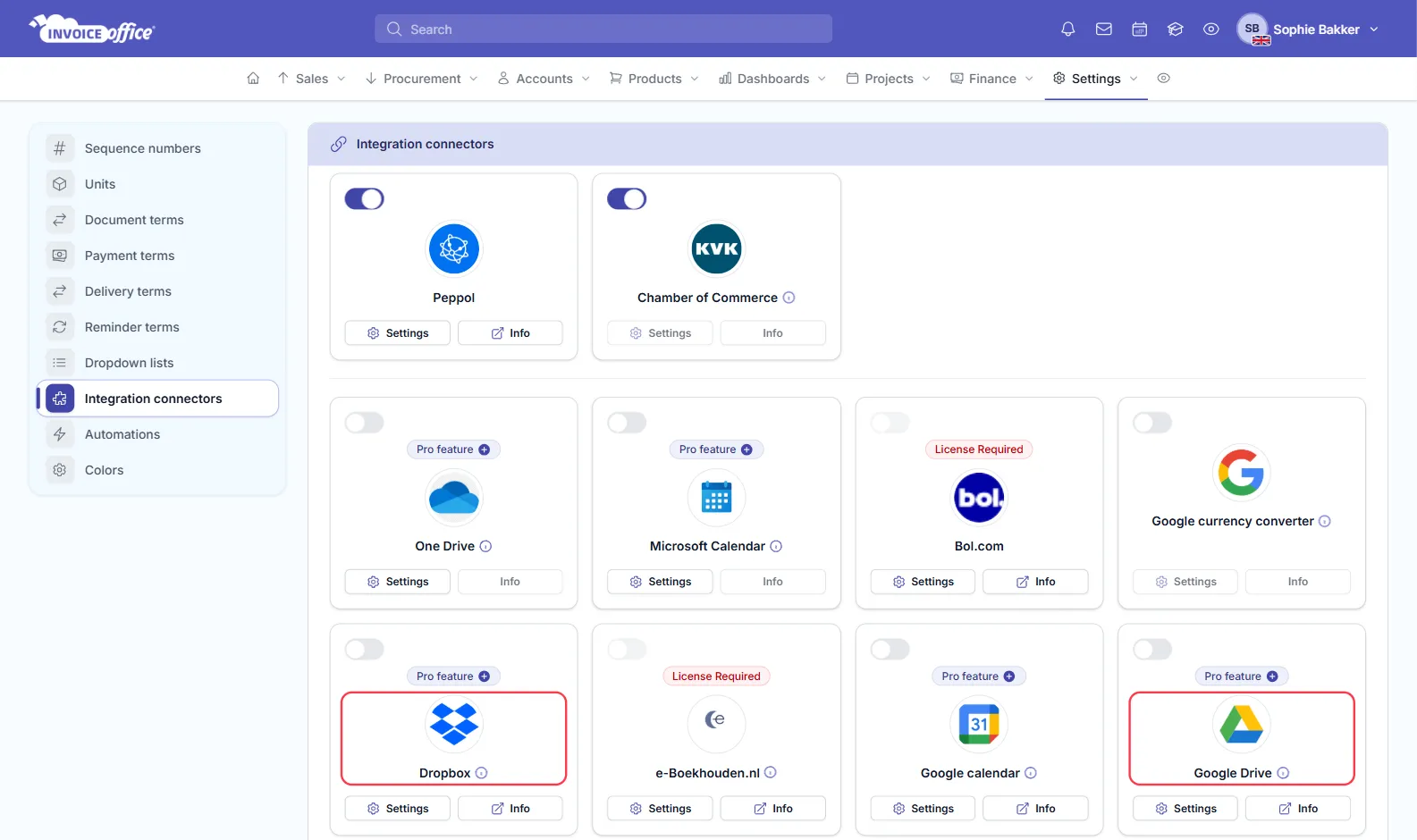This screenshot has width=1417, height=840.
Task: Disable the Peppol connector toggle
Action: pyautogui.click(x=365, y=198)
